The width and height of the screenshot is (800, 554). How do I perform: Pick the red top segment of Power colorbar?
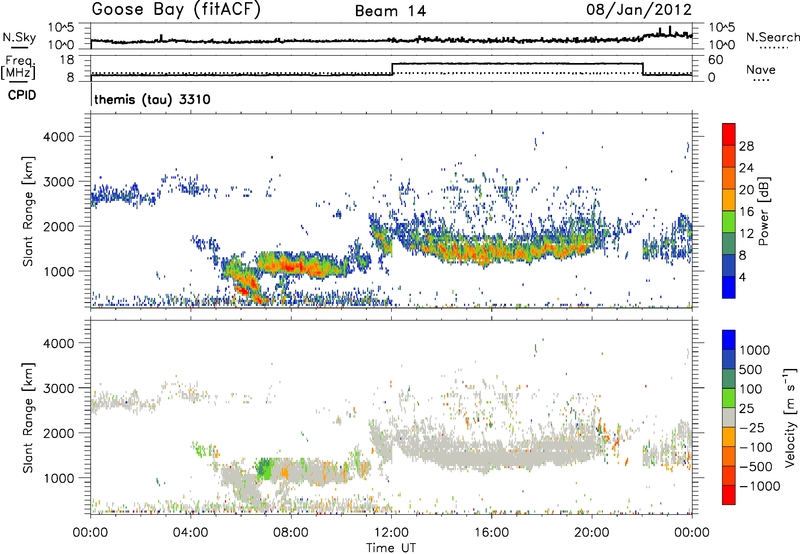(x=729, y=134)
